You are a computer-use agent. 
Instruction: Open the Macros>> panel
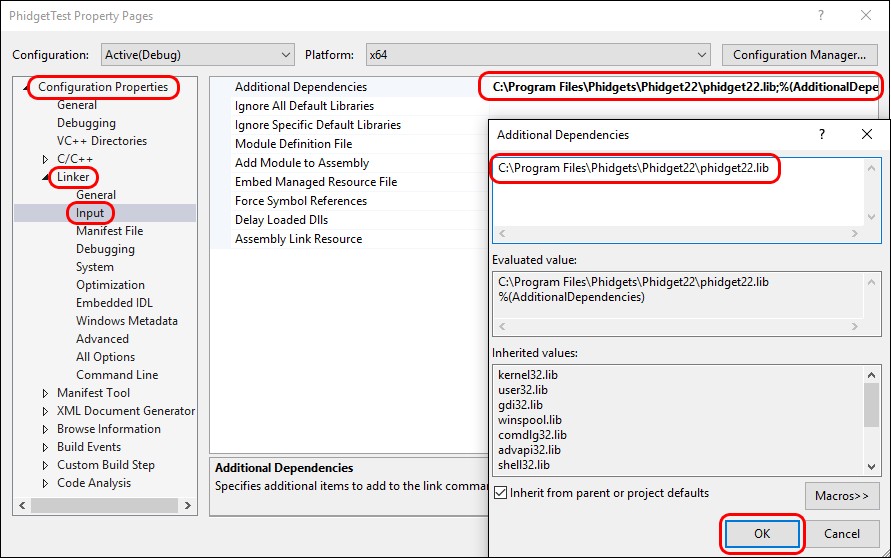point(841,495)
